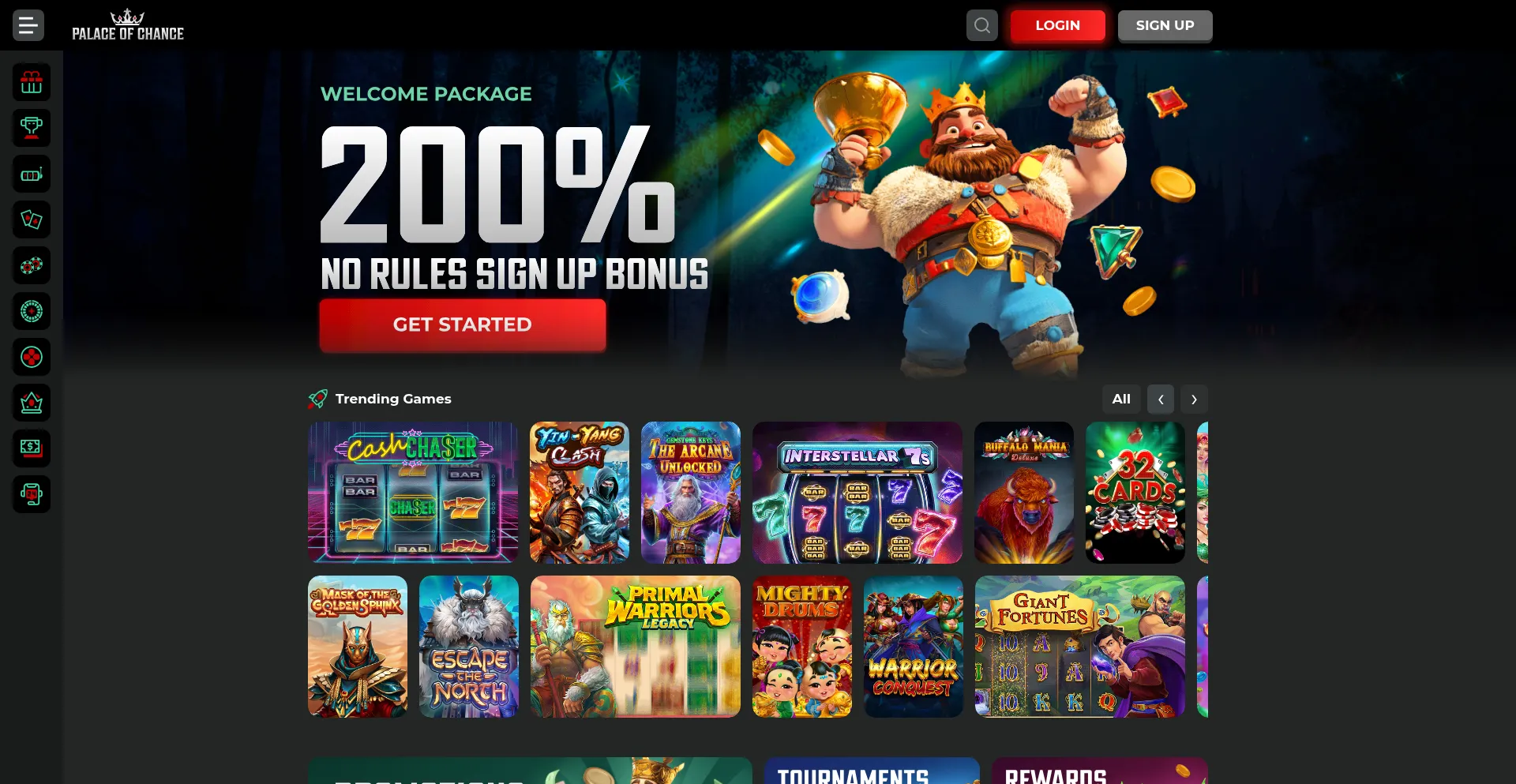Click the gift box promotions icon
Screen dimensions: 1516x784
click(32, 82)
